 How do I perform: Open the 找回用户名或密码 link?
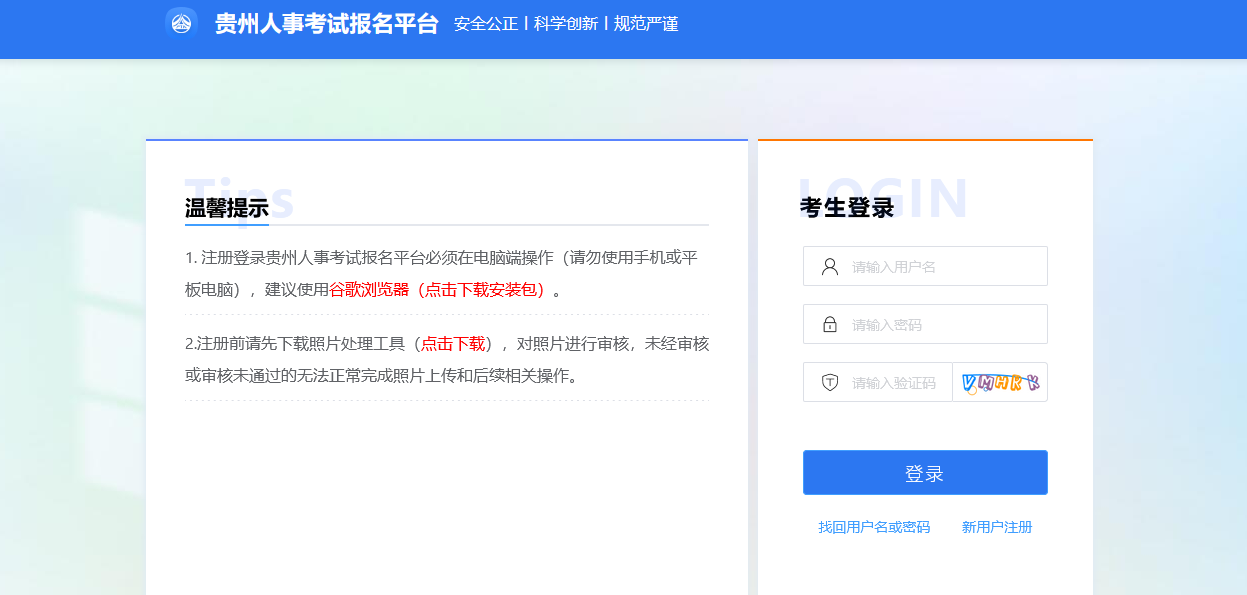click(874, 527)
